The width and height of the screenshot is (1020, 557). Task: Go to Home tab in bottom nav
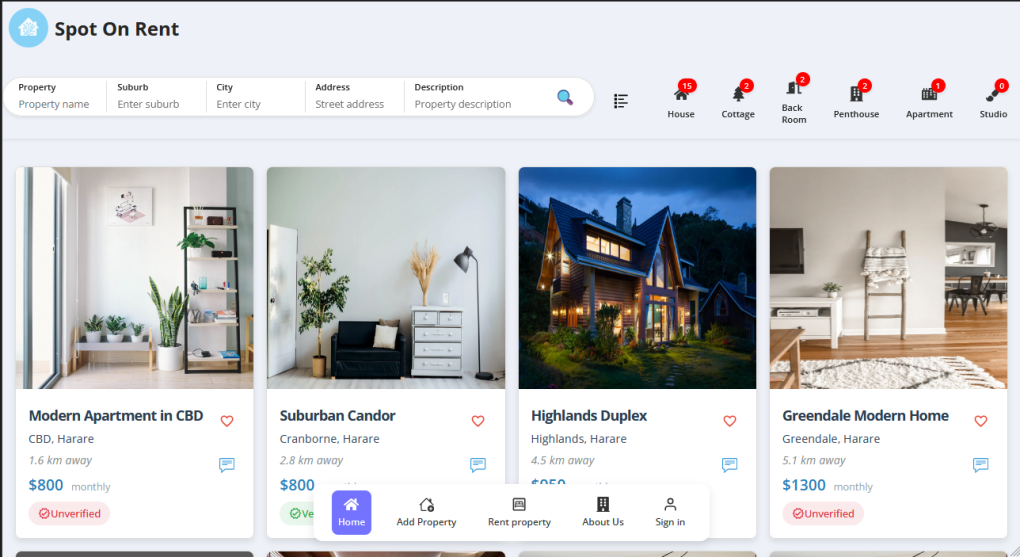351,512
